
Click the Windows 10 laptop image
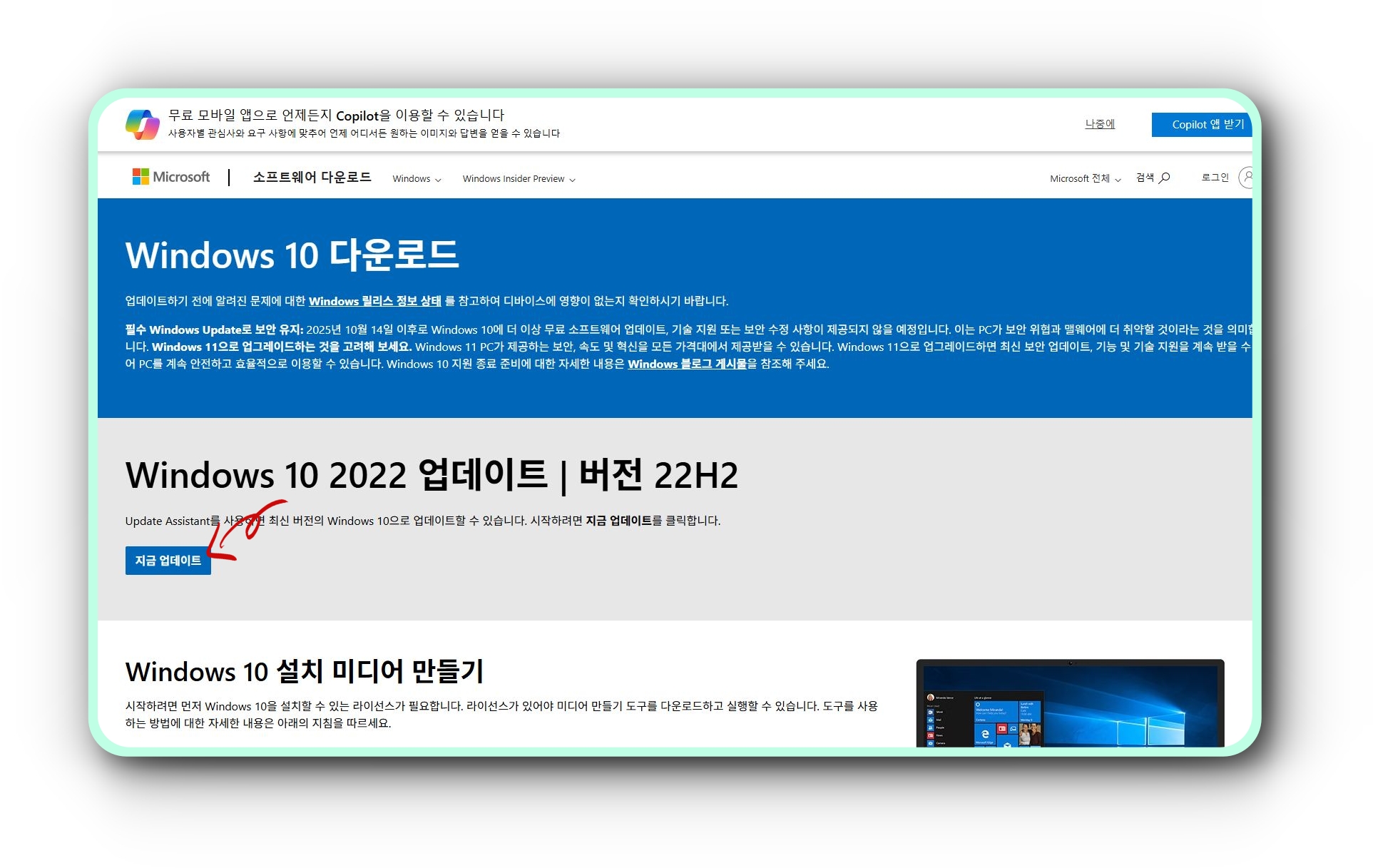tap(1070, 703)
